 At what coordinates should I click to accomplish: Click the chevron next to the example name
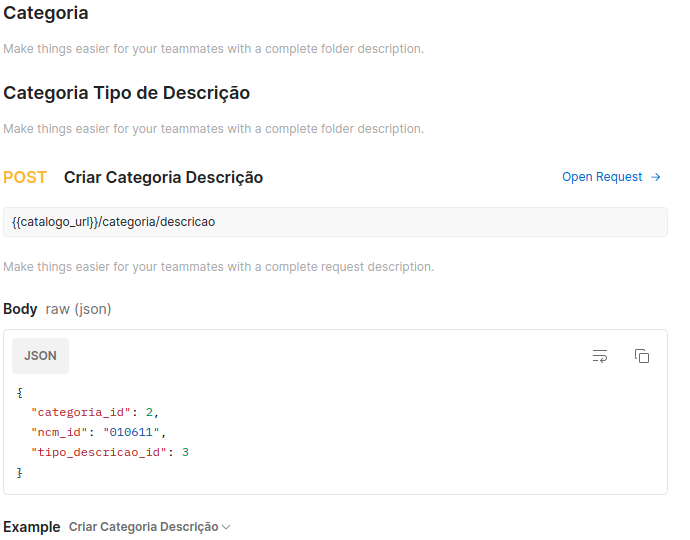(226, 527)
